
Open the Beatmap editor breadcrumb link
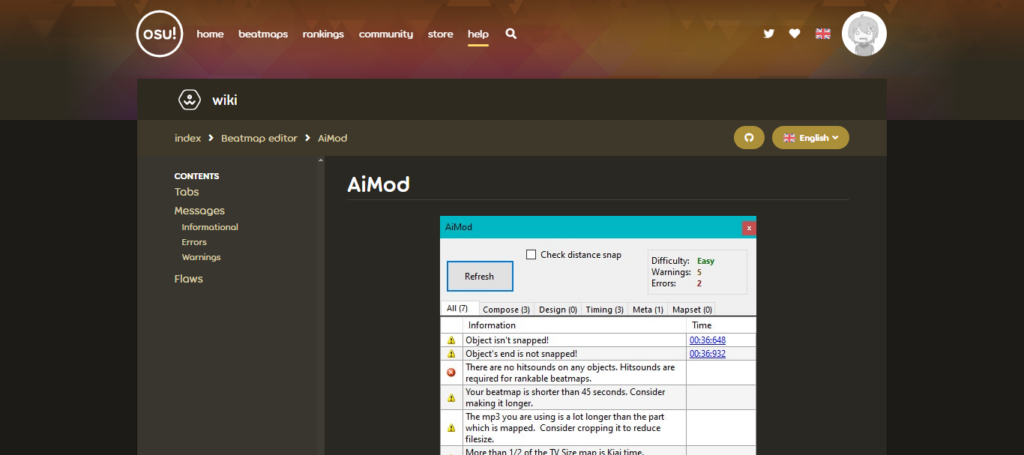[259, 138]
